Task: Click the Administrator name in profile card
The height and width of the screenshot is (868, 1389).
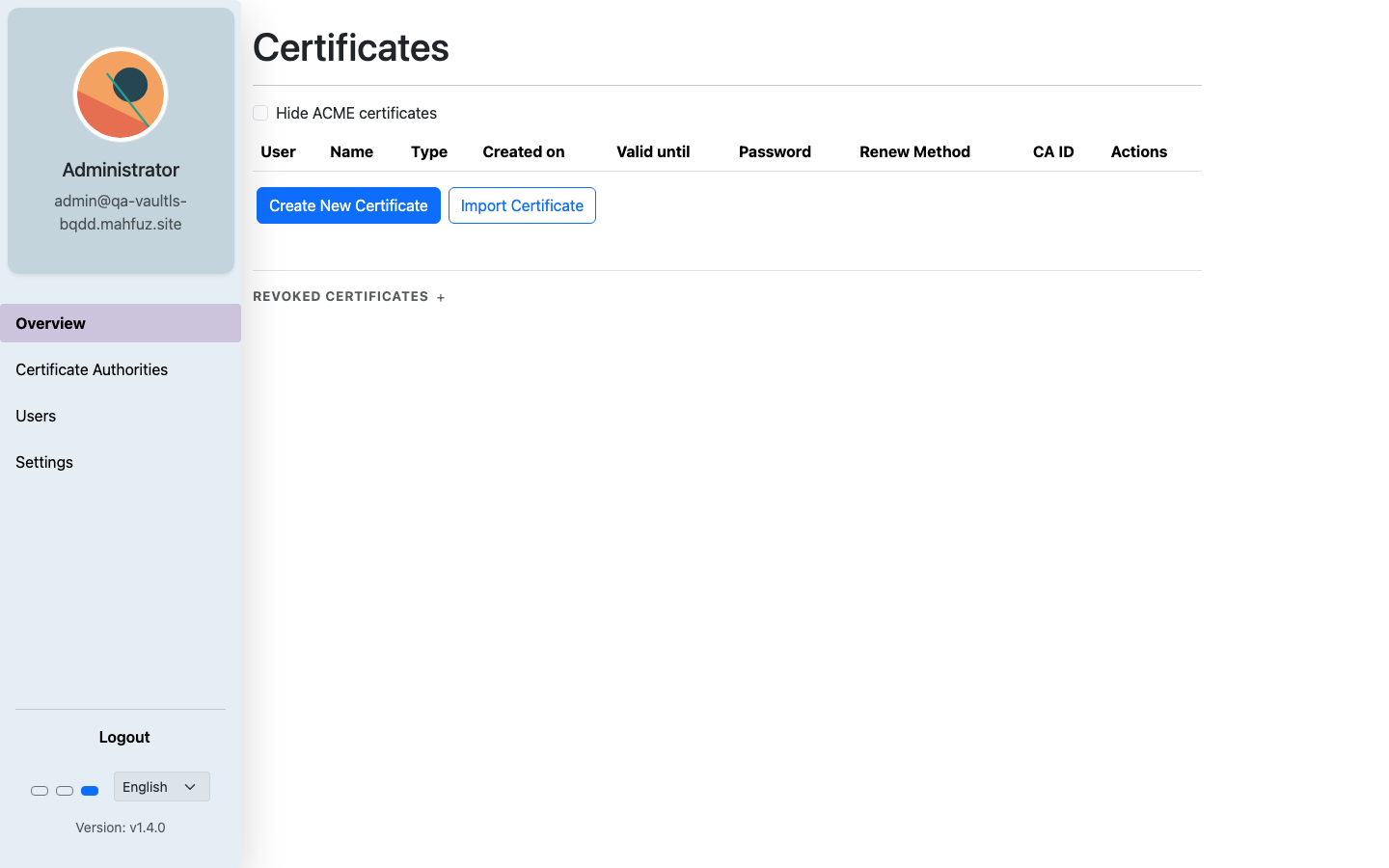Action: [121, 170]
